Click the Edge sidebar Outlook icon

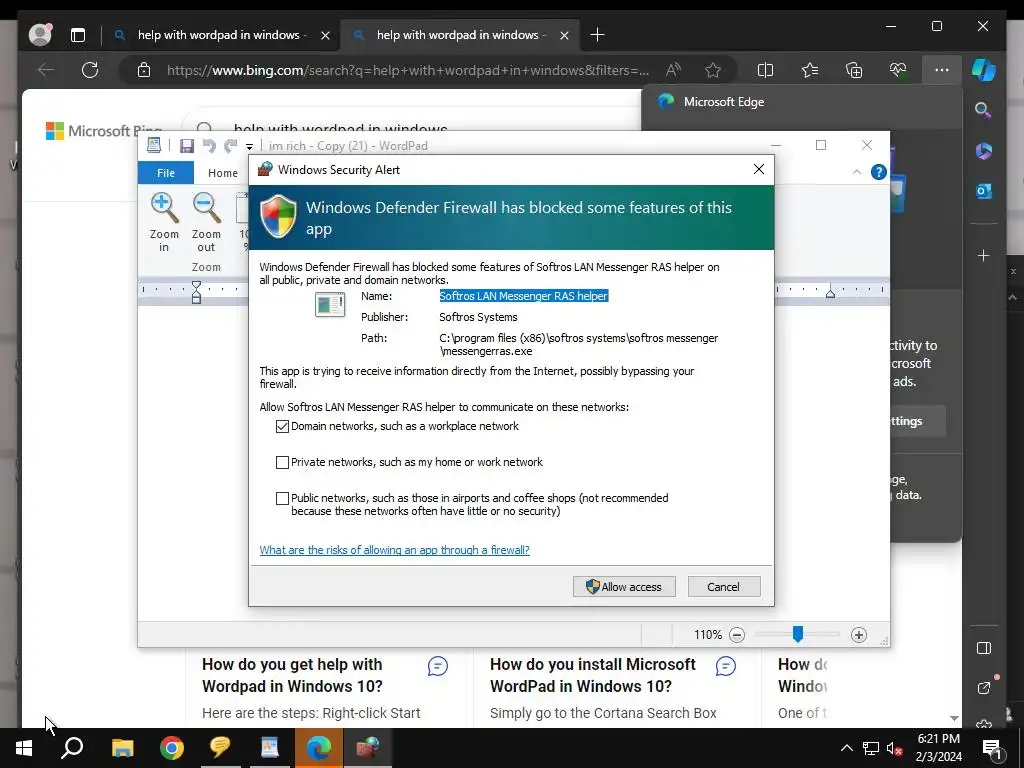tap(984, 191)
